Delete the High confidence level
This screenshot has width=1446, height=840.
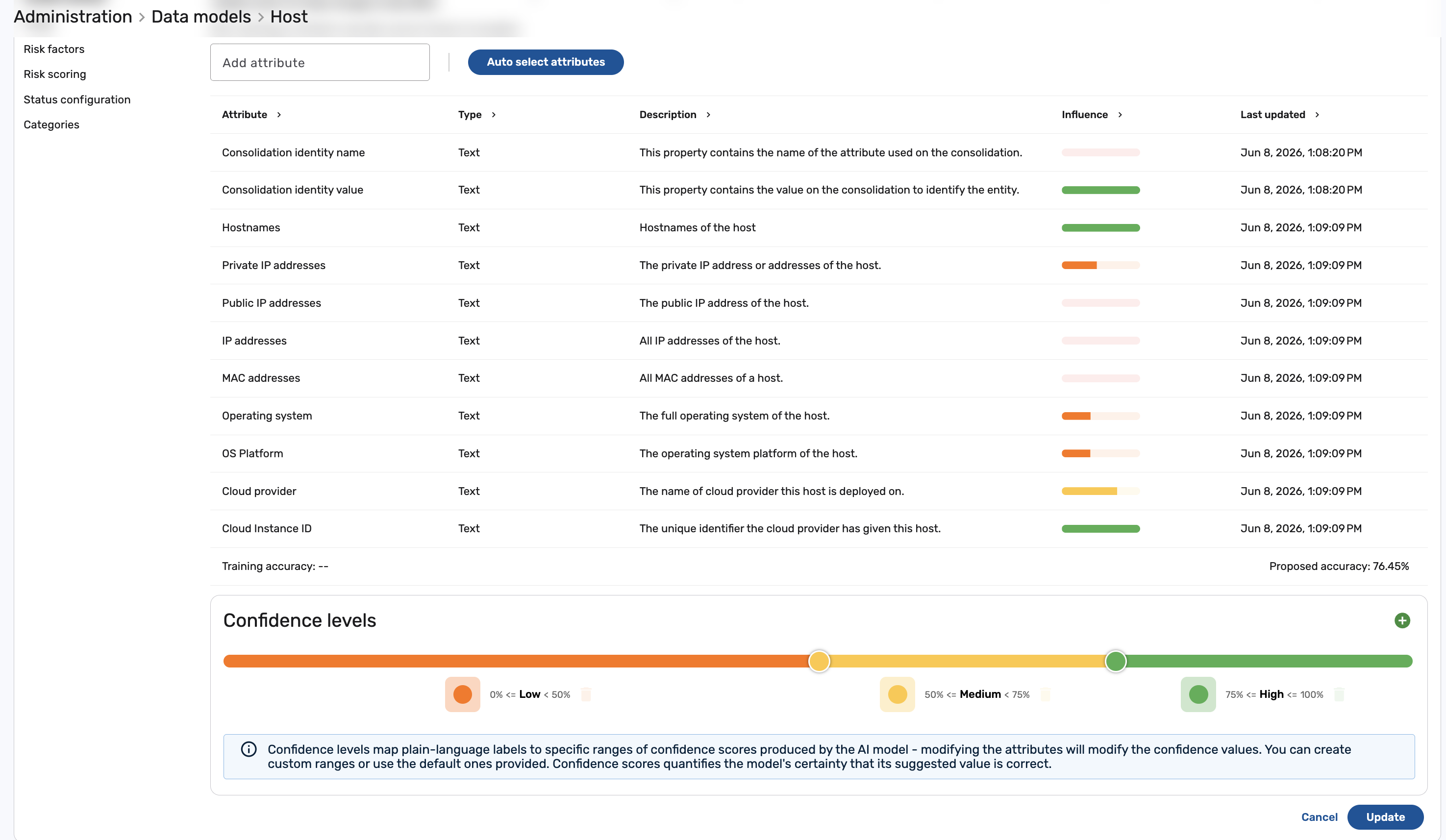(x=1339, y=694)
